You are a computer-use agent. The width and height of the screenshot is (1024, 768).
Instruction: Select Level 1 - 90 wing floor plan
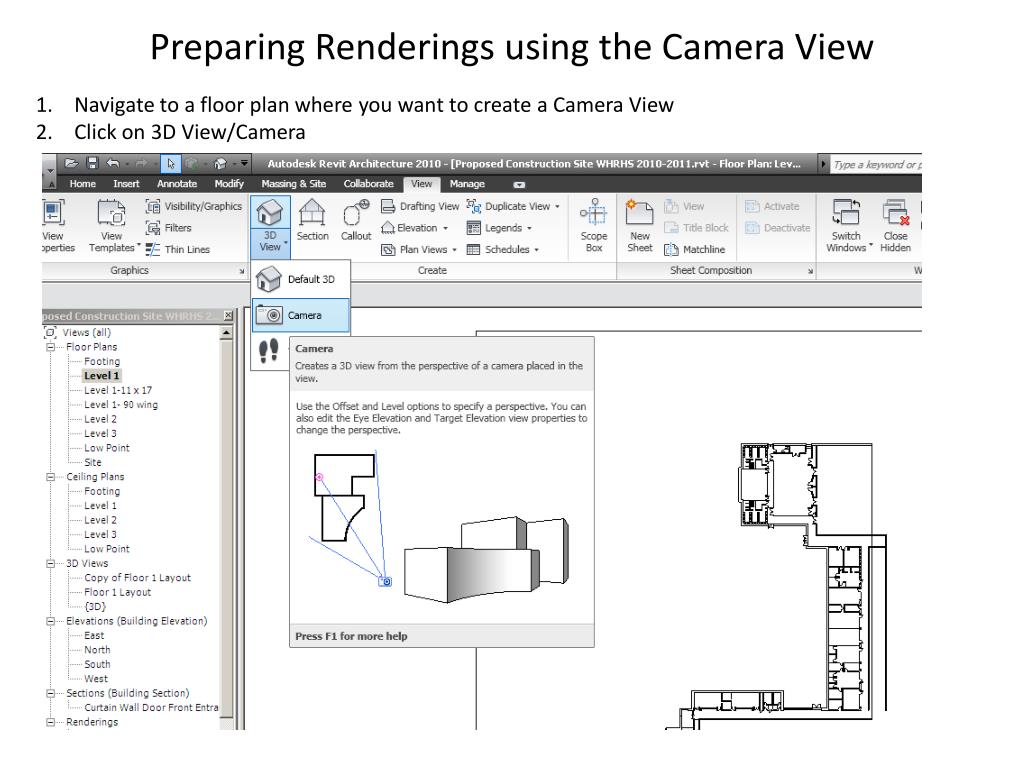click(x=121, y=405)
